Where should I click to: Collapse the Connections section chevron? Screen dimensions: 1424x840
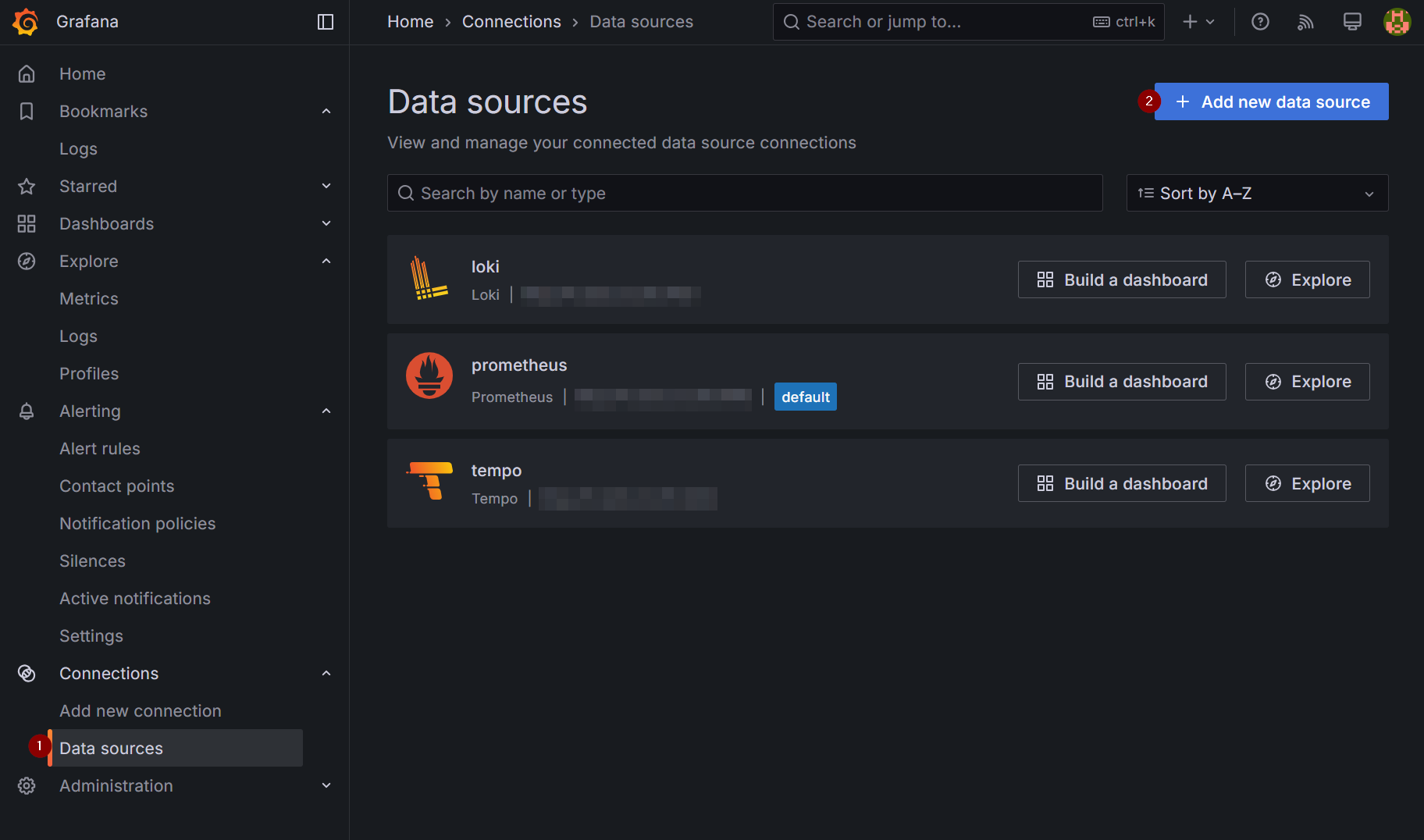[x=326, y=673]
